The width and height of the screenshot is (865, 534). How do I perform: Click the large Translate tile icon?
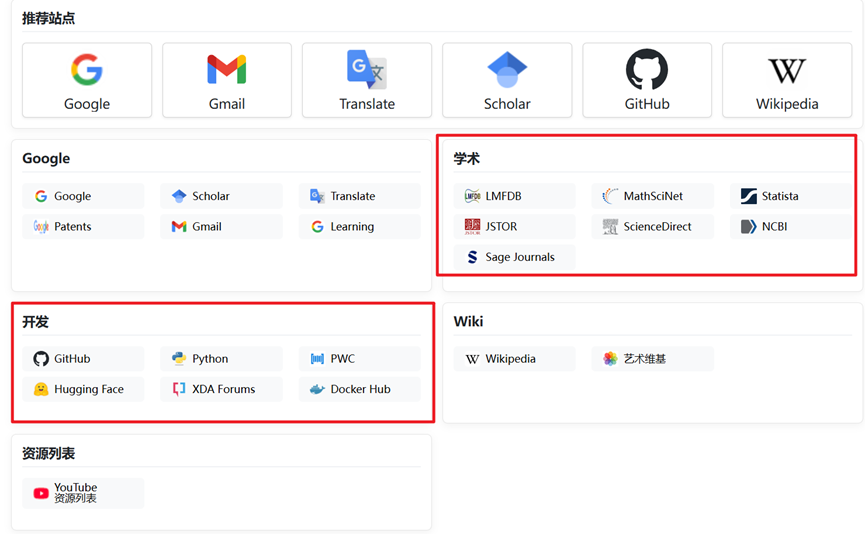click(x=366, y=70)
